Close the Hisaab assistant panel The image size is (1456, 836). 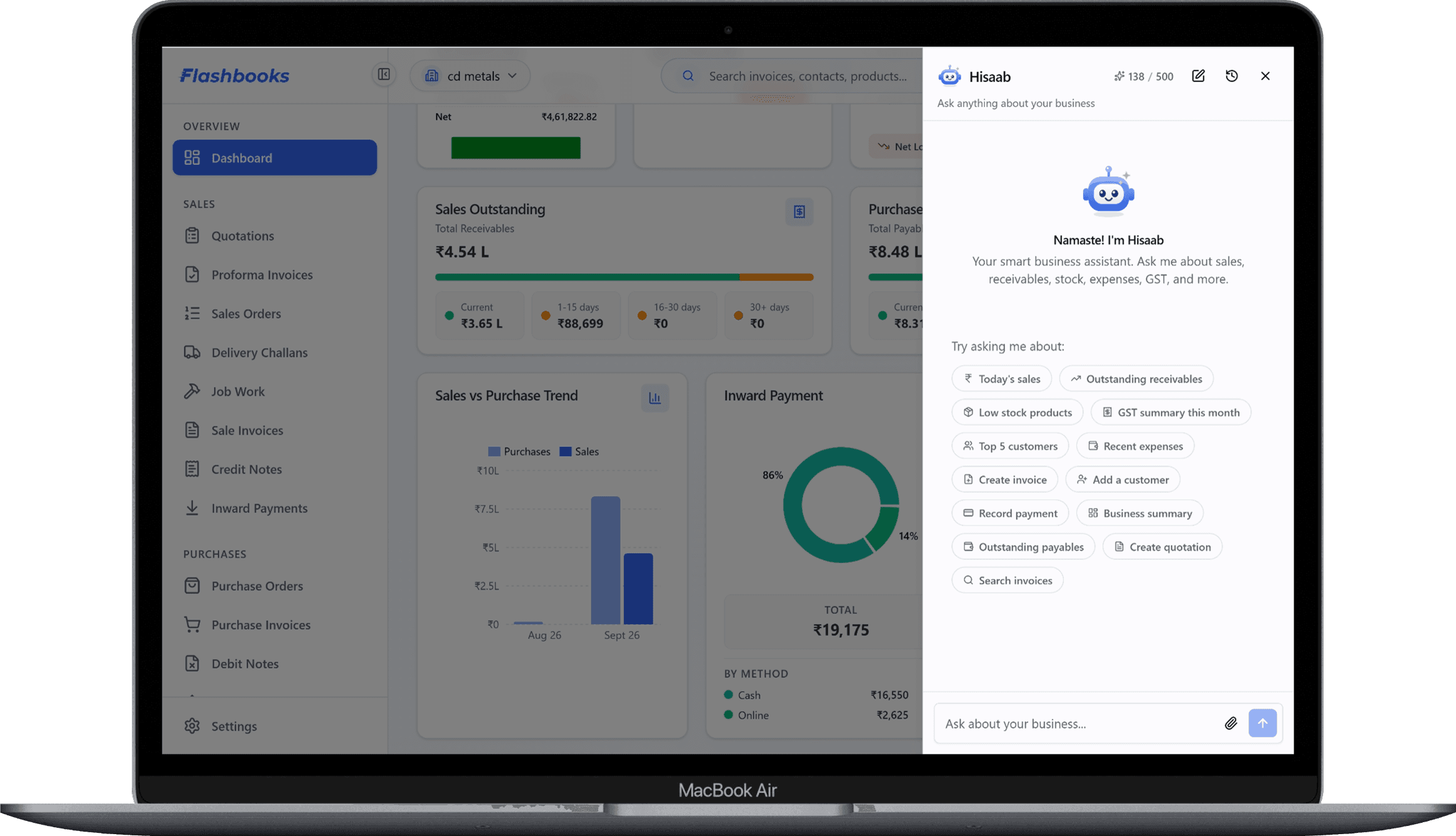coord(1265,76)
